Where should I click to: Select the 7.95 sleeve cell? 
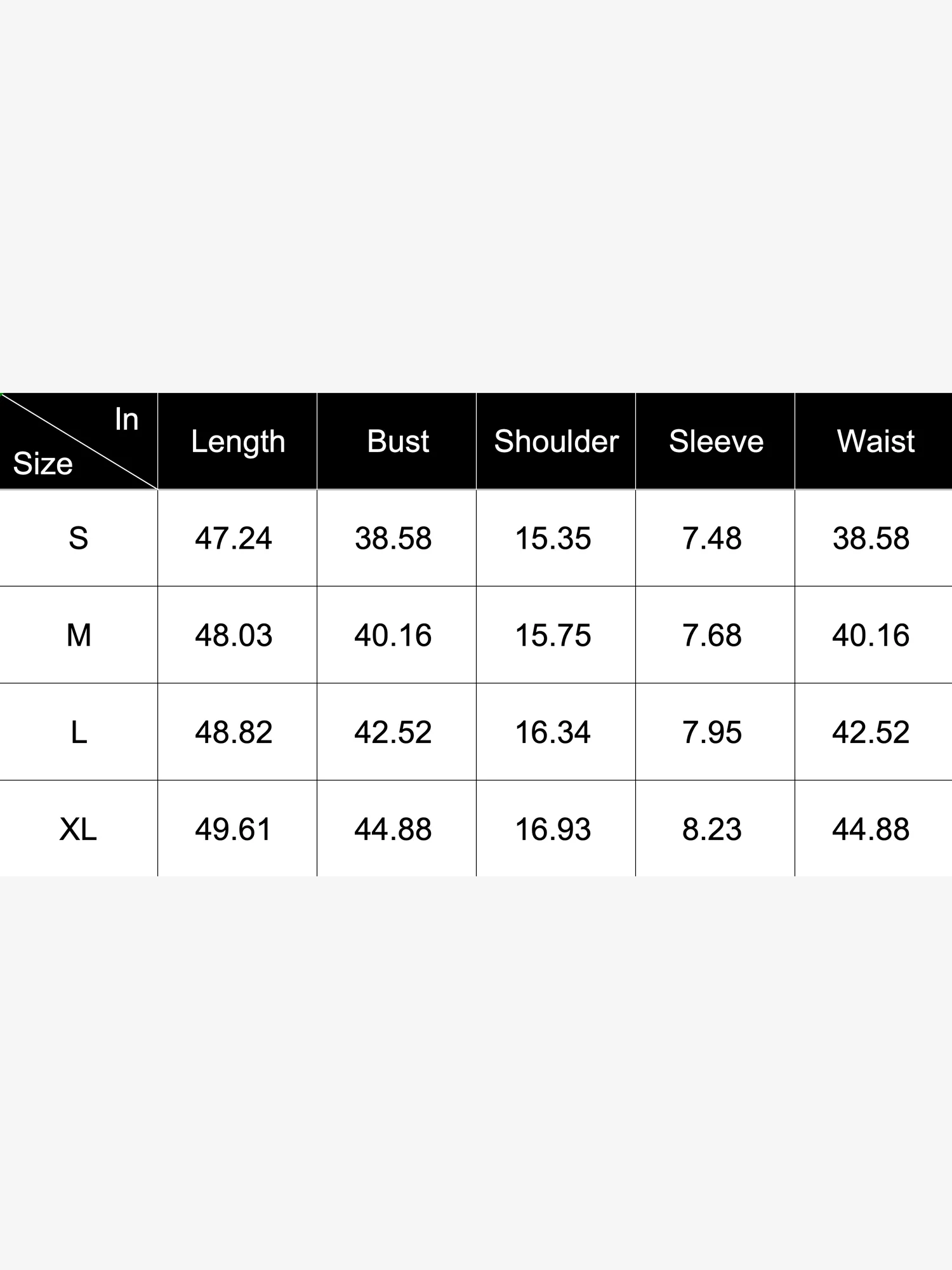pos(711,733)
